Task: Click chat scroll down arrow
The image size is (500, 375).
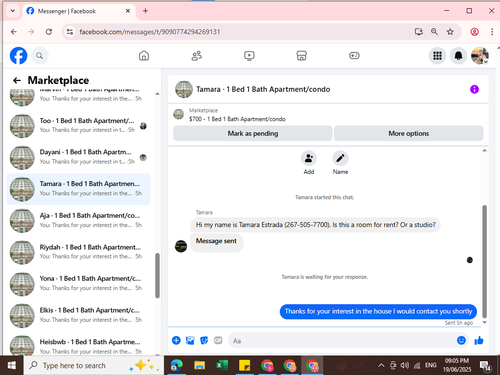Action: tap(484, 322)
